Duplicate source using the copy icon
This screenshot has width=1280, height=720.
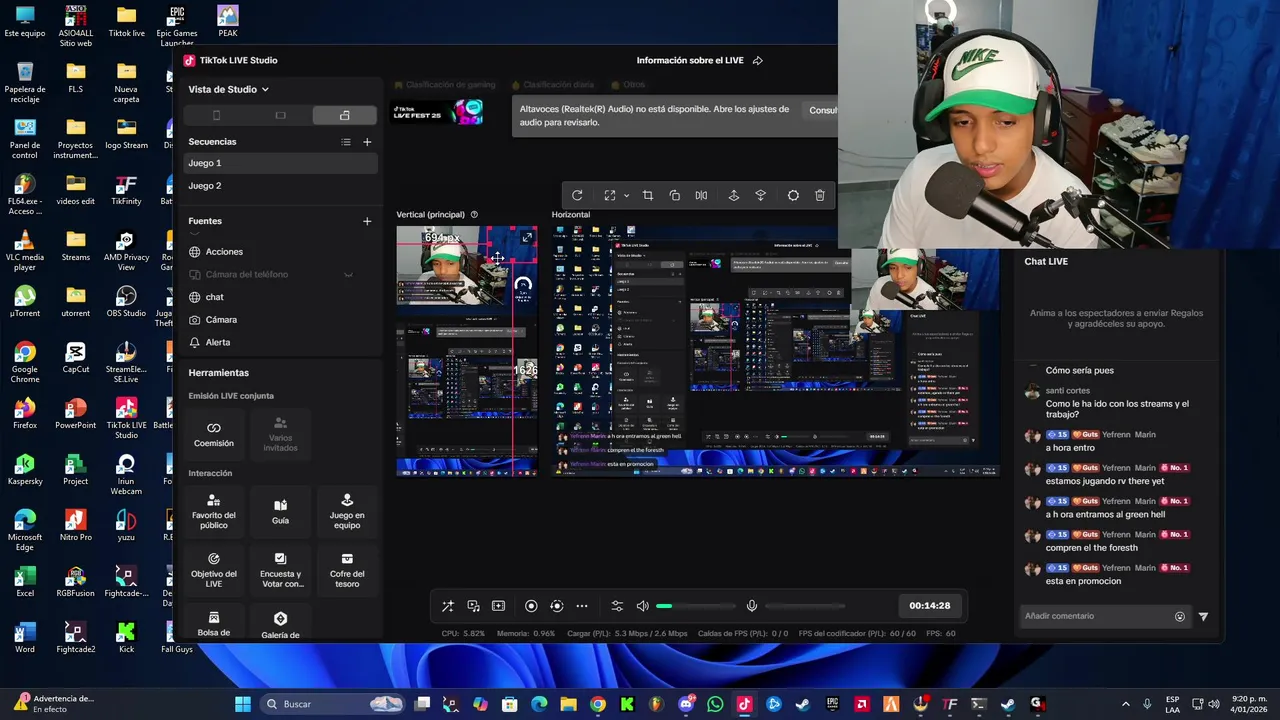[674, 196]
